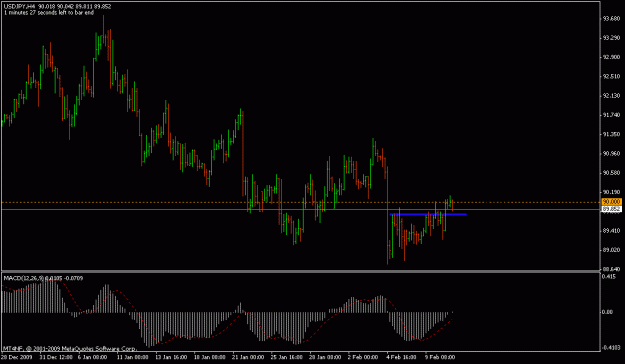This screenshot has width=625, height=364.
Task: Click the 89.410 price axis label
Action: [x=611, y=230]
